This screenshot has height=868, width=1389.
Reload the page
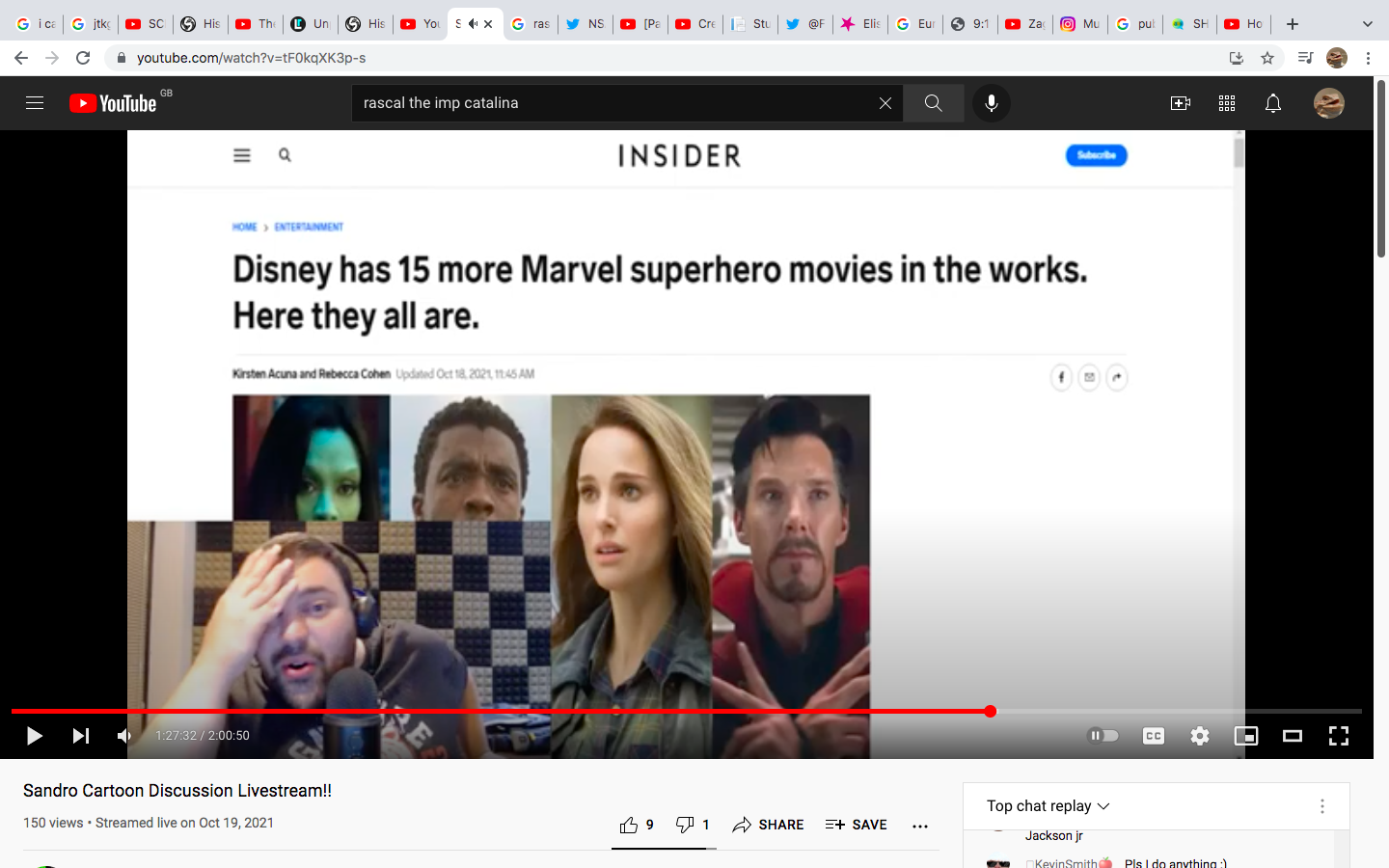click(83, 58)
